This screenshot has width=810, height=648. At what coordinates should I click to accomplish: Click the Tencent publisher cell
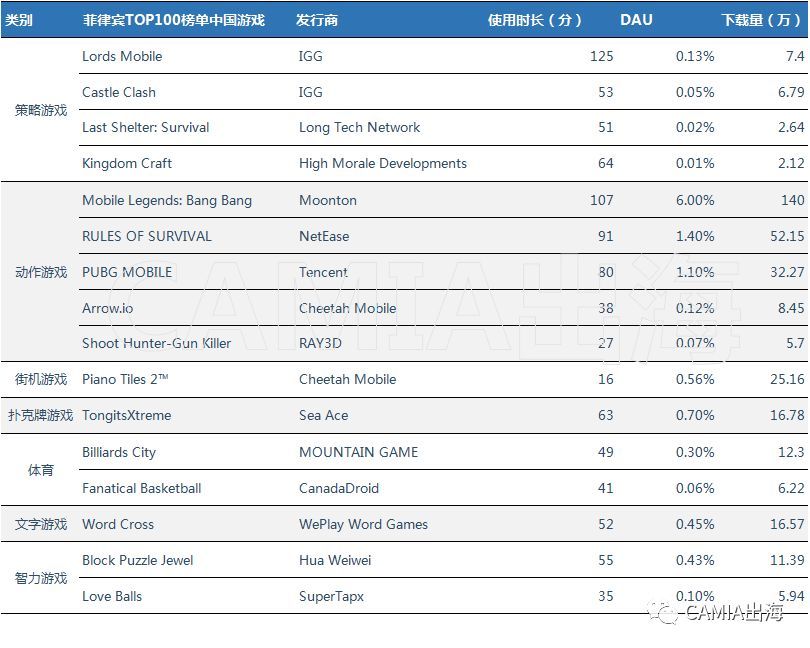[x=323, y=272]
